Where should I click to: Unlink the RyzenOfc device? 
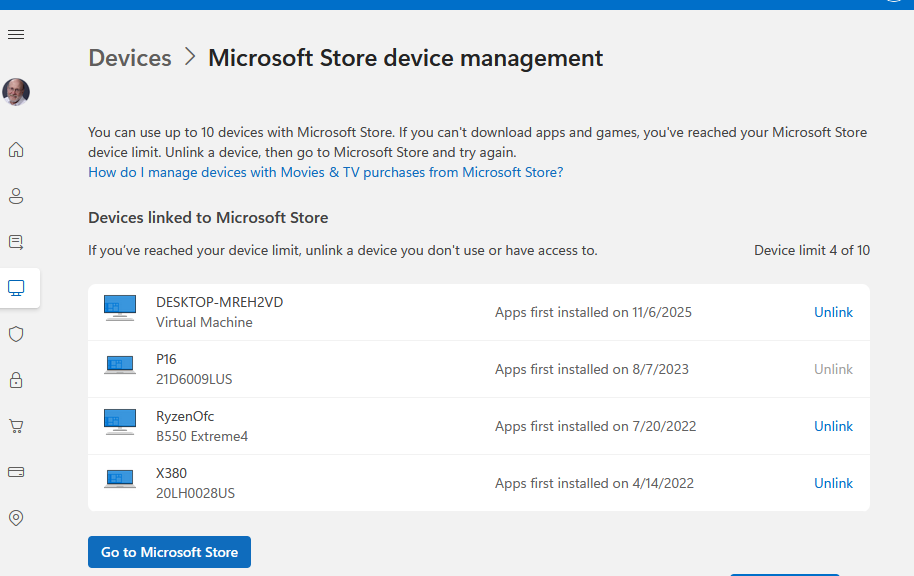833,426
